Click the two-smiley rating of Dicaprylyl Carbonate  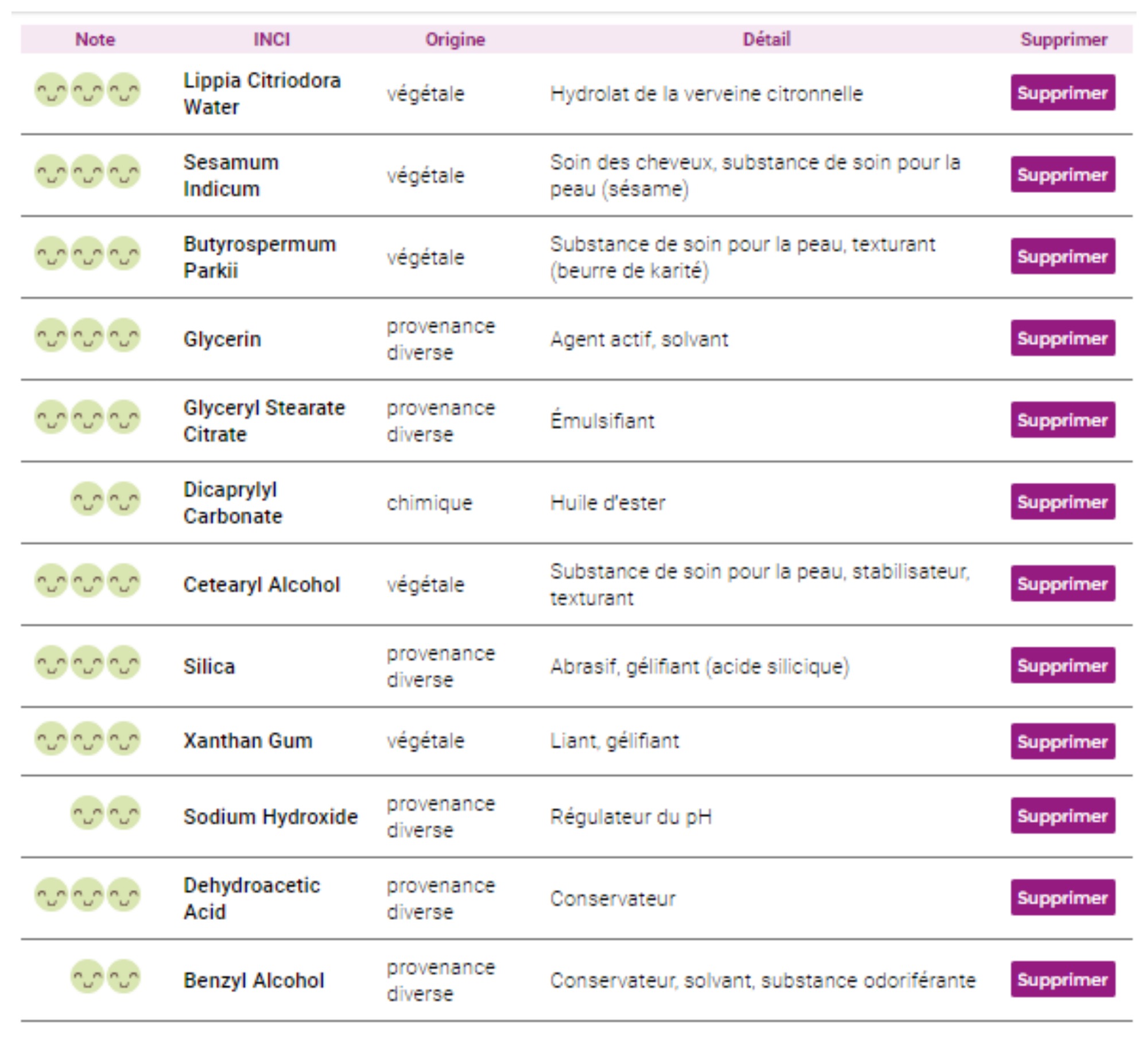pos(106,499)
